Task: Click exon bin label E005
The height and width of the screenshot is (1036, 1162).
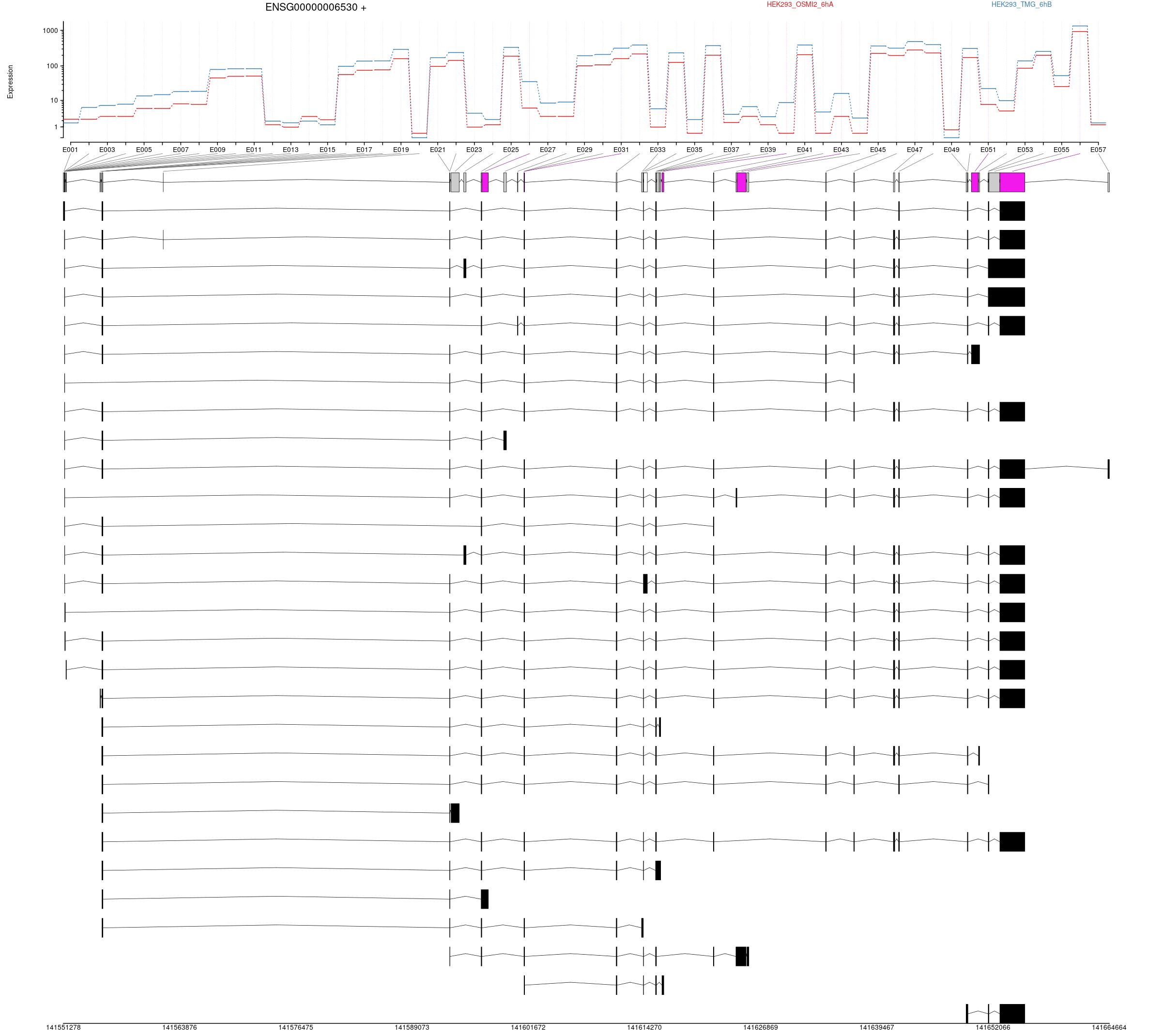Action: point(144,150)
